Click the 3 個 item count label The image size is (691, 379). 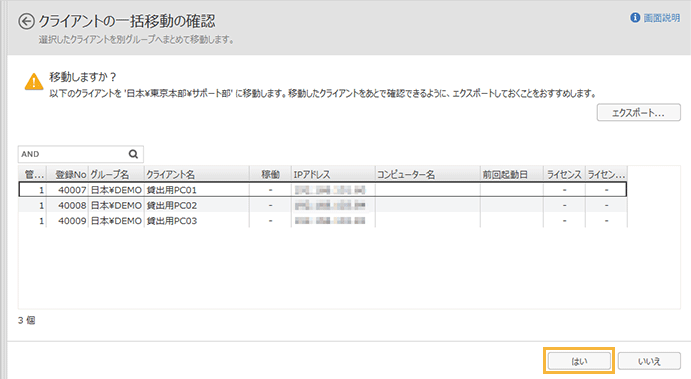pyautogui.click(x=26, y=320)
